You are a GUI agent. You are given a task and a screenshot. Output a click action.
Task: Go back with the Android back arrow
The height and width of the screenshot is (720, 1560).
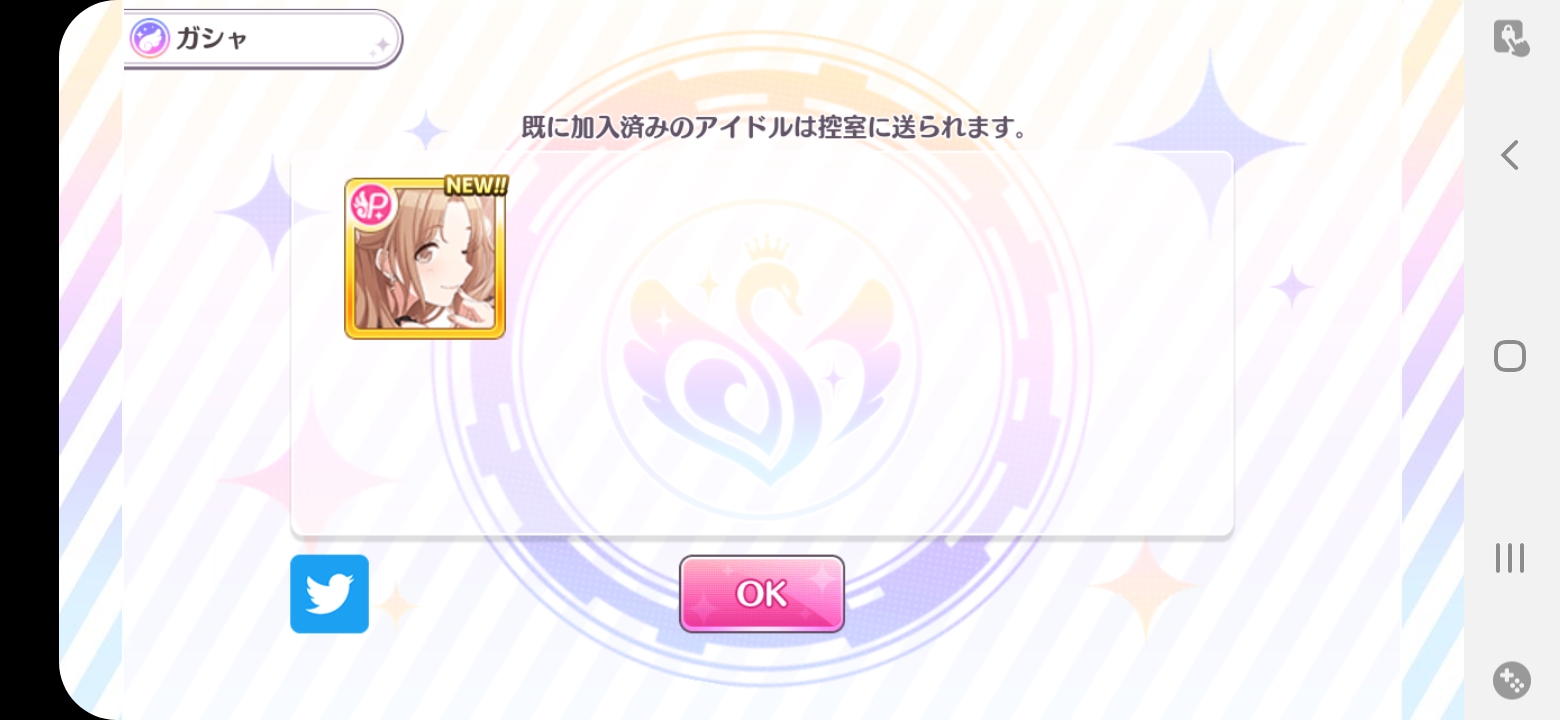pos(1510,155)
